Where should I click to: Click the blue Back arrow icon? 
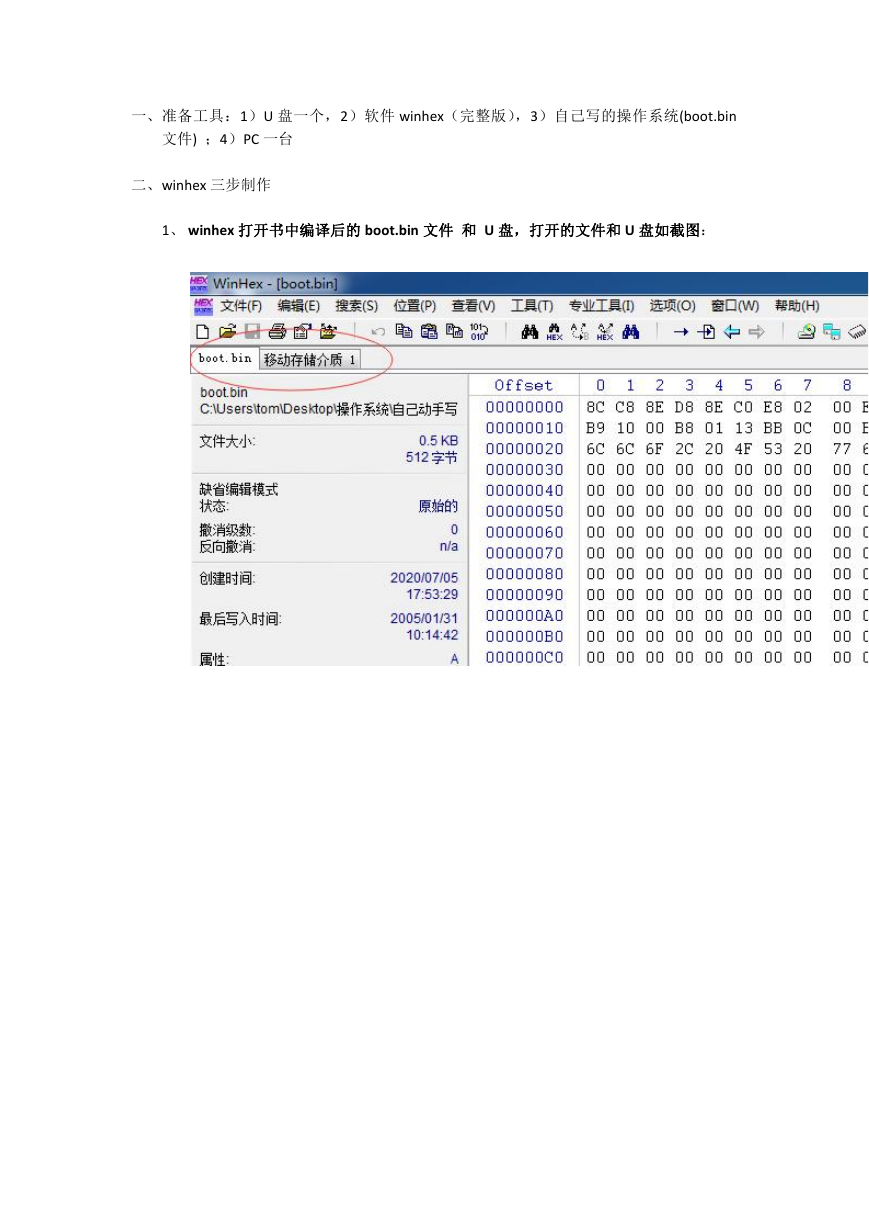732,332
